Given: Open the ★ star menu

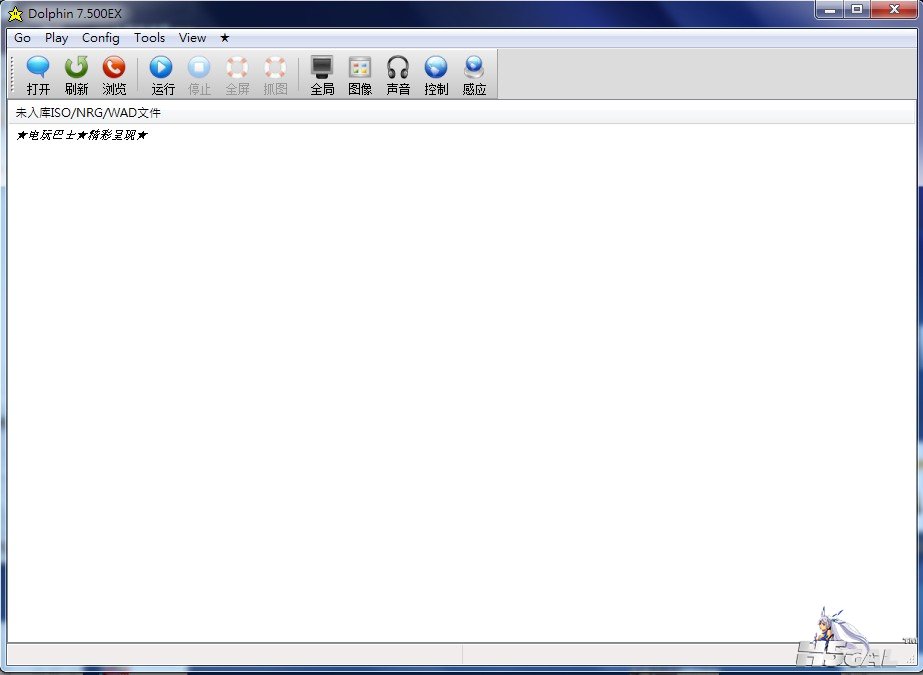Looking at the screenshot, I should pyautogui.click(x=224, y=38).
